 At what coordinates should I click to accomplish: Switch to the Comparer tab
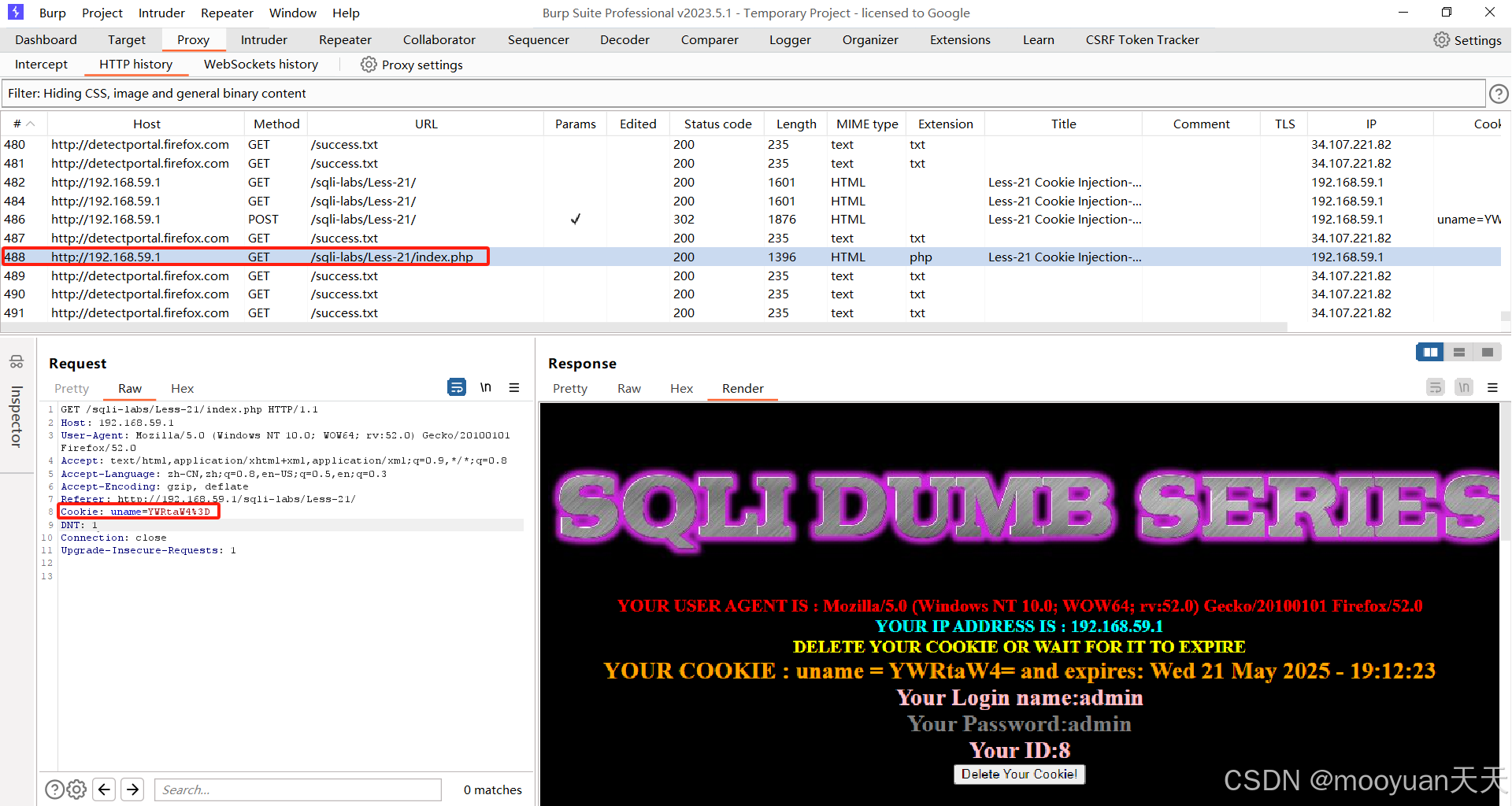[710, 39]
